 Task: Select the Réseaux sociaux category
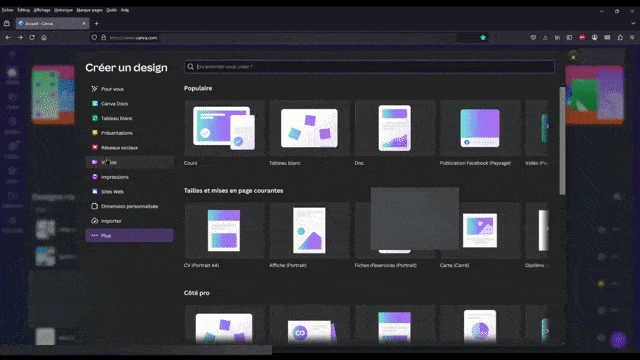point(129,147)
